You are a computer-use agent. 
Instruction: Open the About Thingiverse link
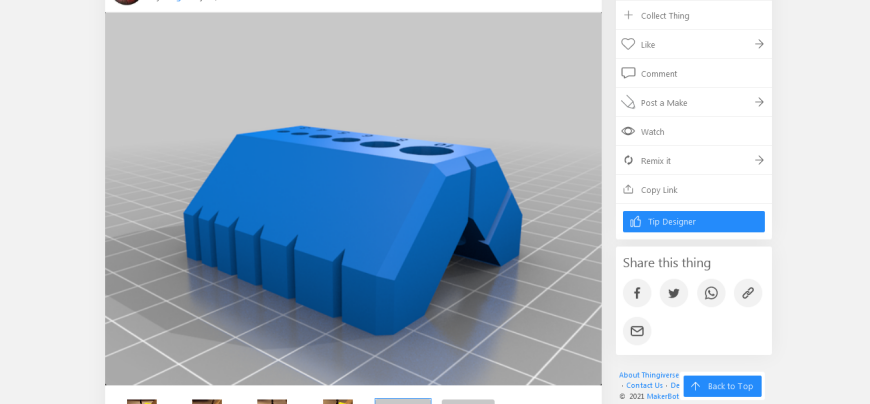point(649,375)
